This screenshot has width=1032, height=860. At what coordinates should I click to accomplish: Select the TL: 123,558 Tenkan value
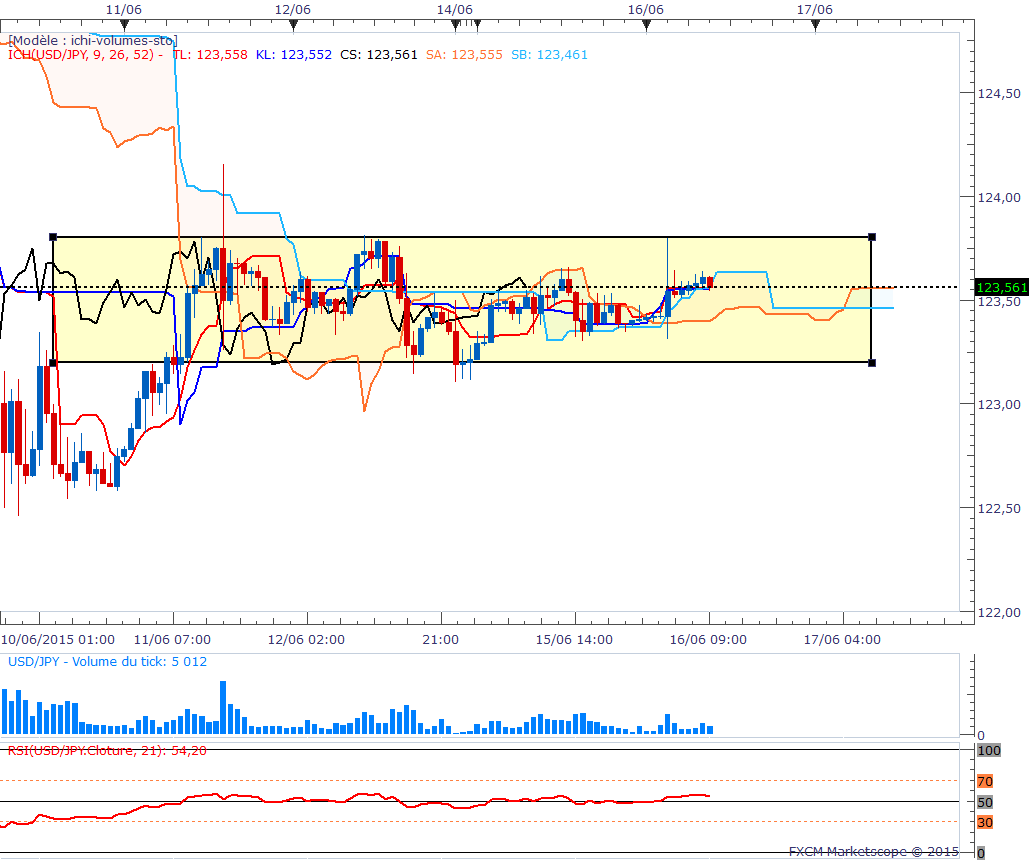click(210, 55)
